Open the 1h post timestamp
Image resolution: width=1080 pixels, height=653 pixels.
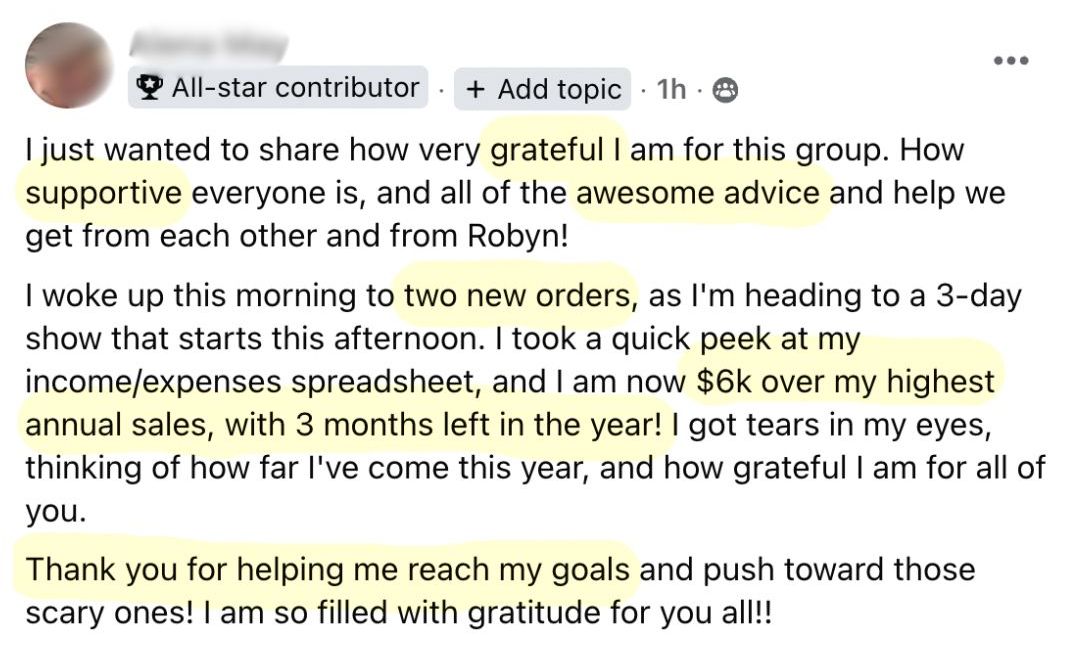[x=672, y=90]
